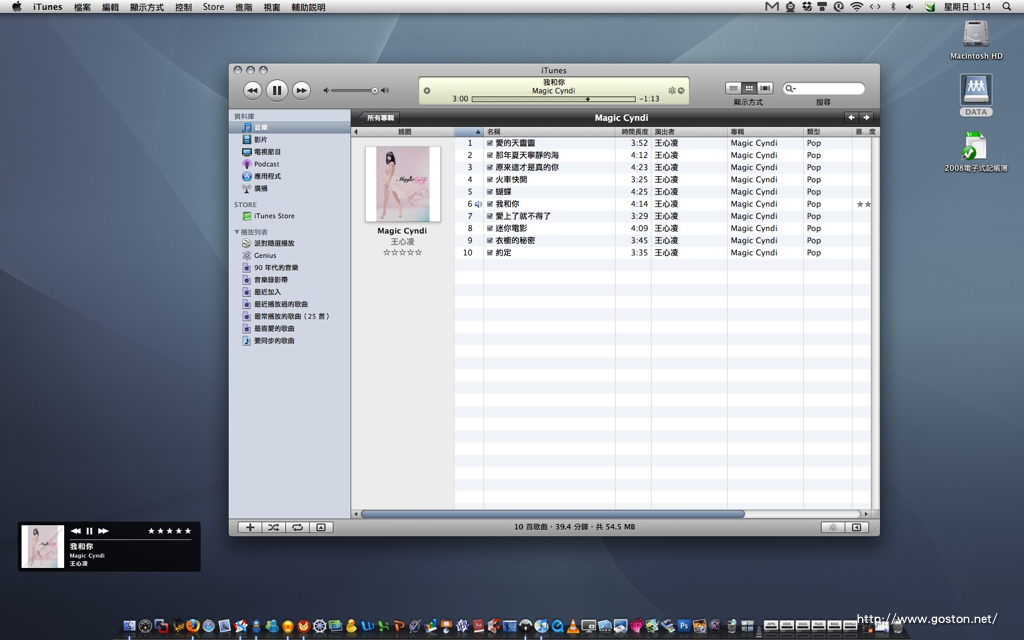Open 應用程式 library in sidebar

click(x=289, y=176)
